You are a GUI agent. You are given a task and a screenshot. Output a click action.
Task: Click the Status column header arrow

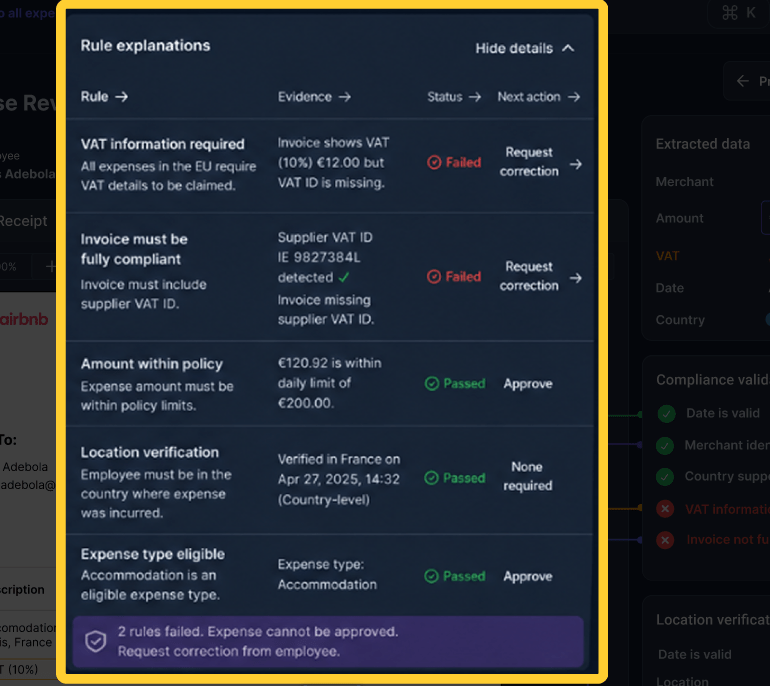point(474,97)
